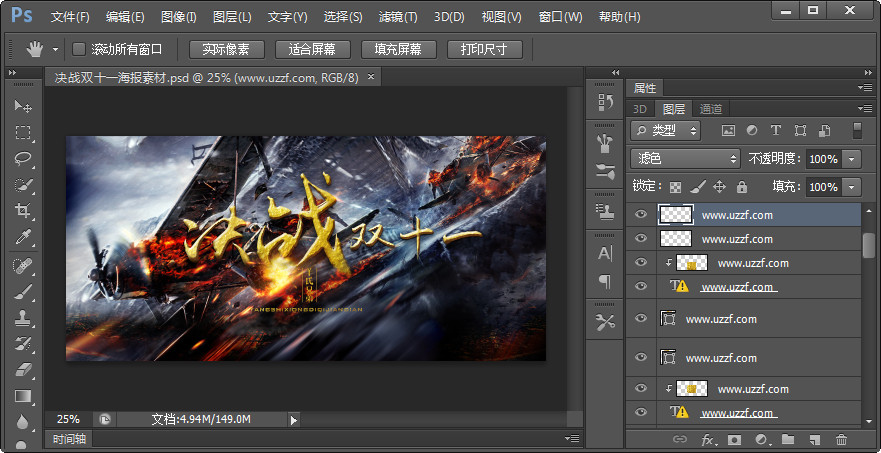Toggle lock position

(x=720, y=187)
